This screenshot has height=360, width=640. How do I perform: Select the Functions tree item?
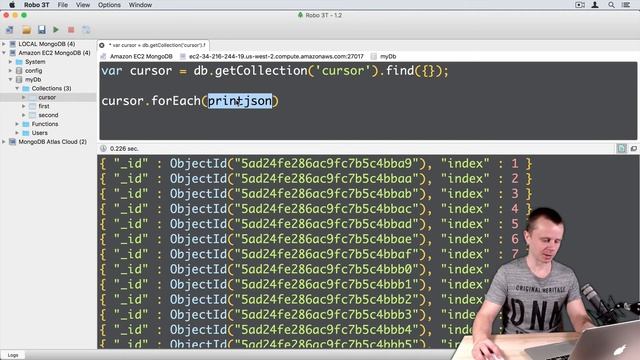click(x=45, y=124)
